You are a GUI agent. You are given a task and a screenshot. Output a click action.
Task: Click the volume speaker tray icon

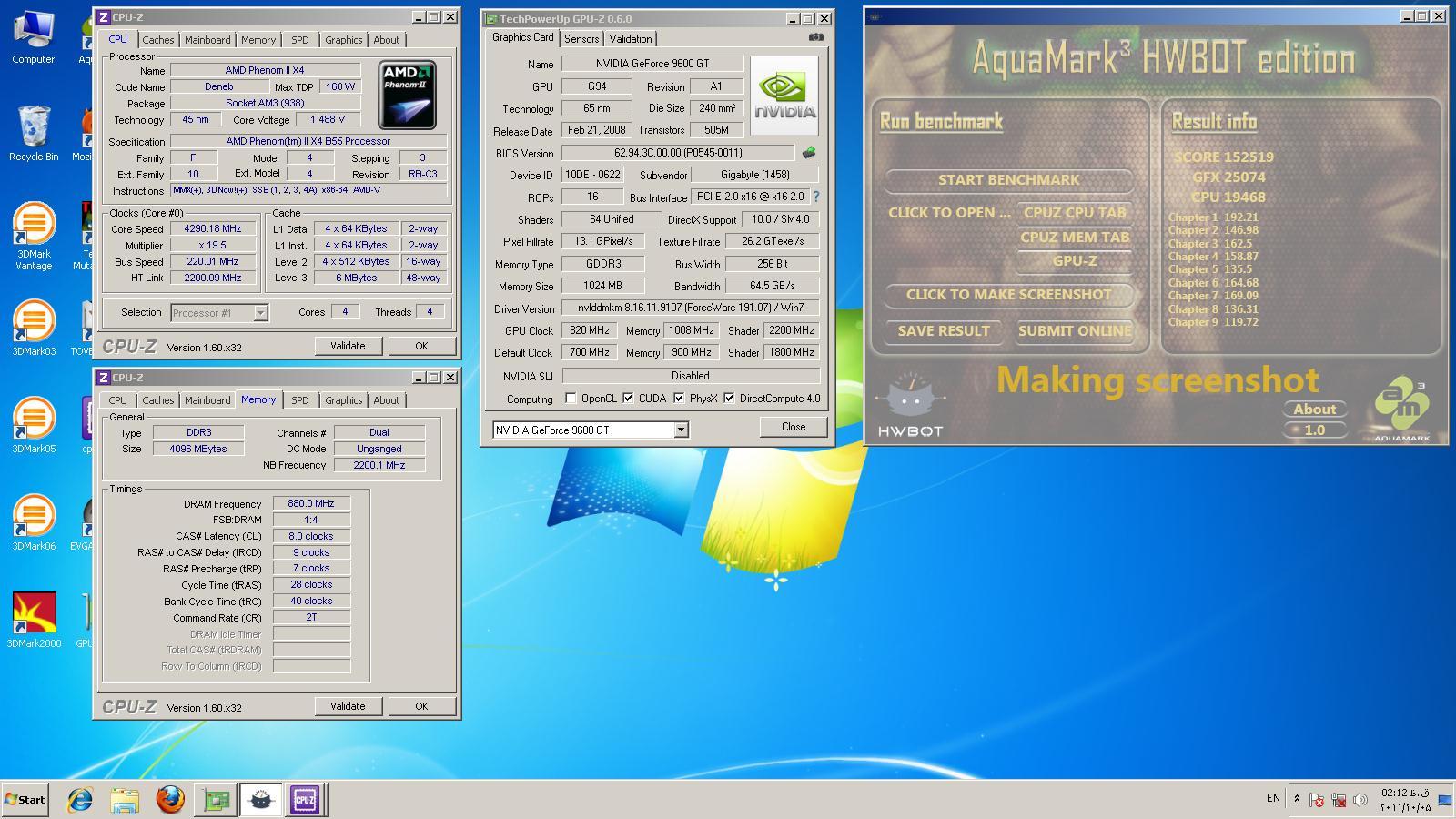[1360, 800]
